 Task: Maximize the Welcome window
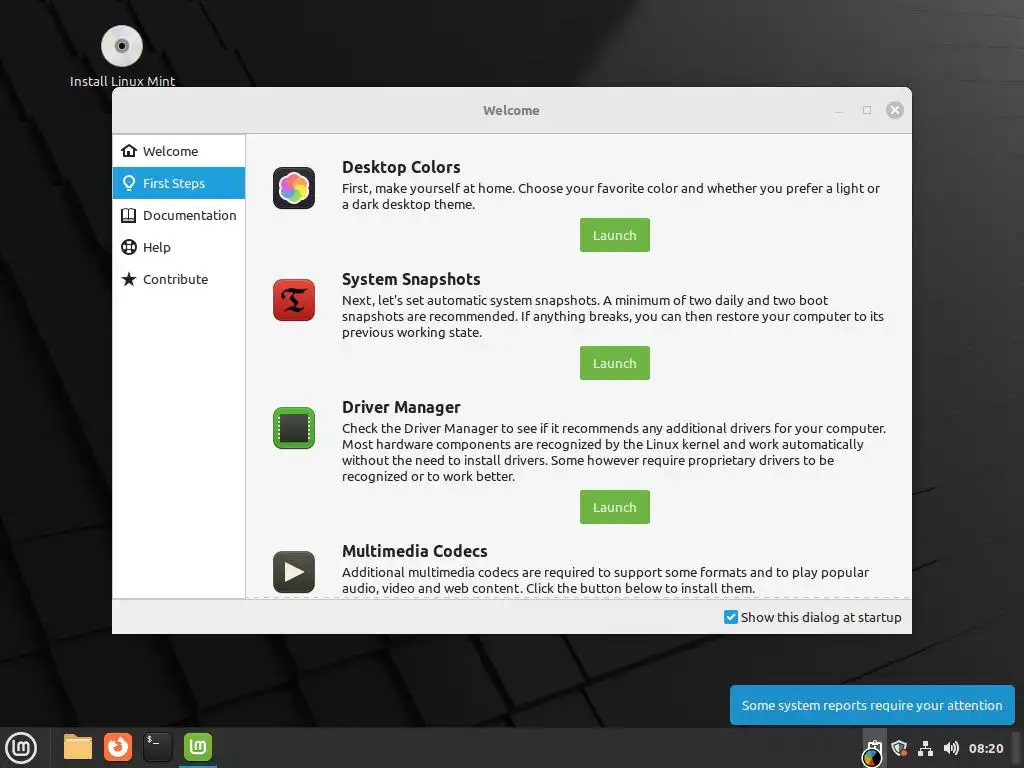[x=867, y=110]
